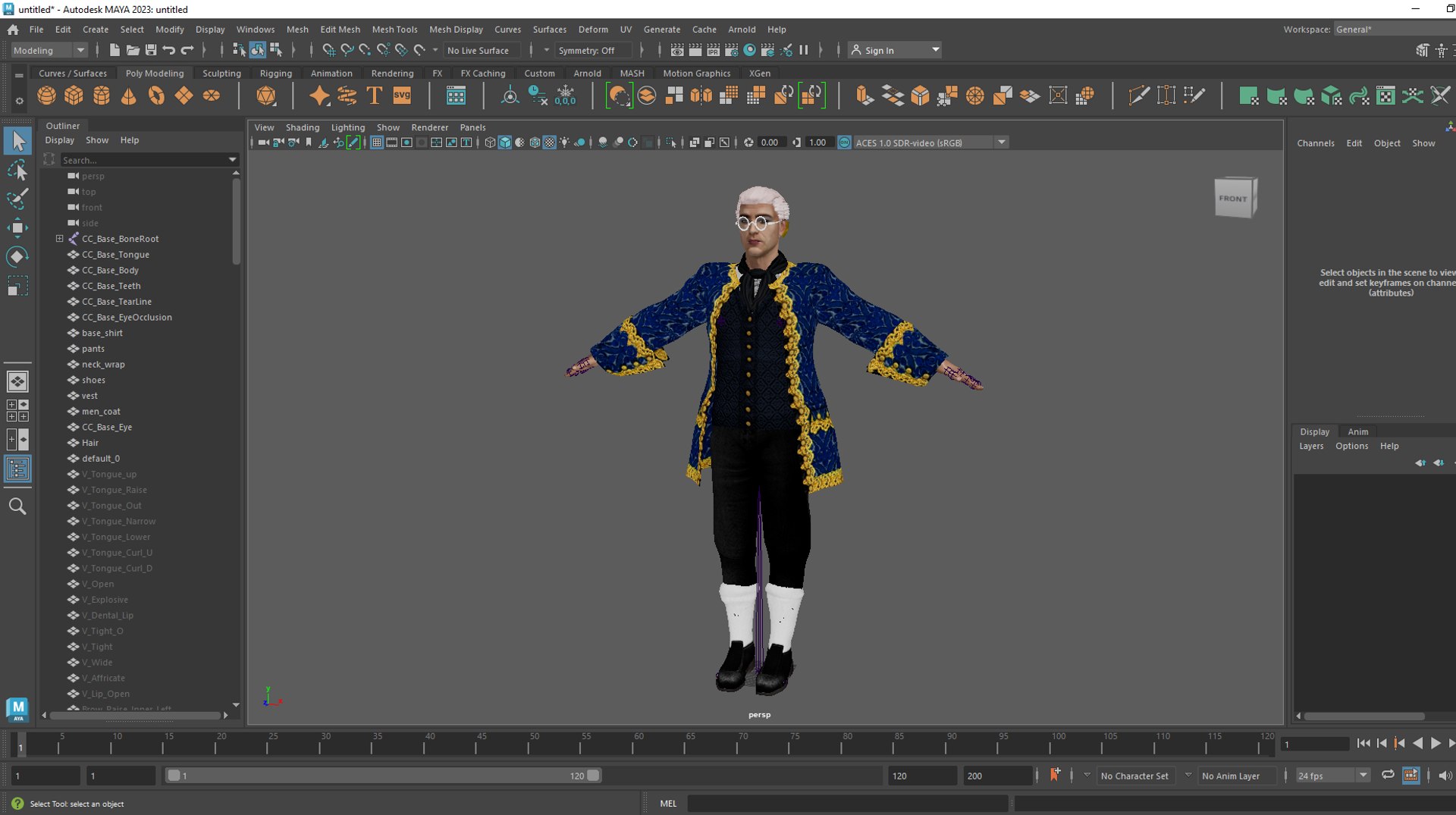Image resolution: width=1456 pixels, height=815 pixels.
Task: Click the MEL command line input
Action: (x=848, y=804)
